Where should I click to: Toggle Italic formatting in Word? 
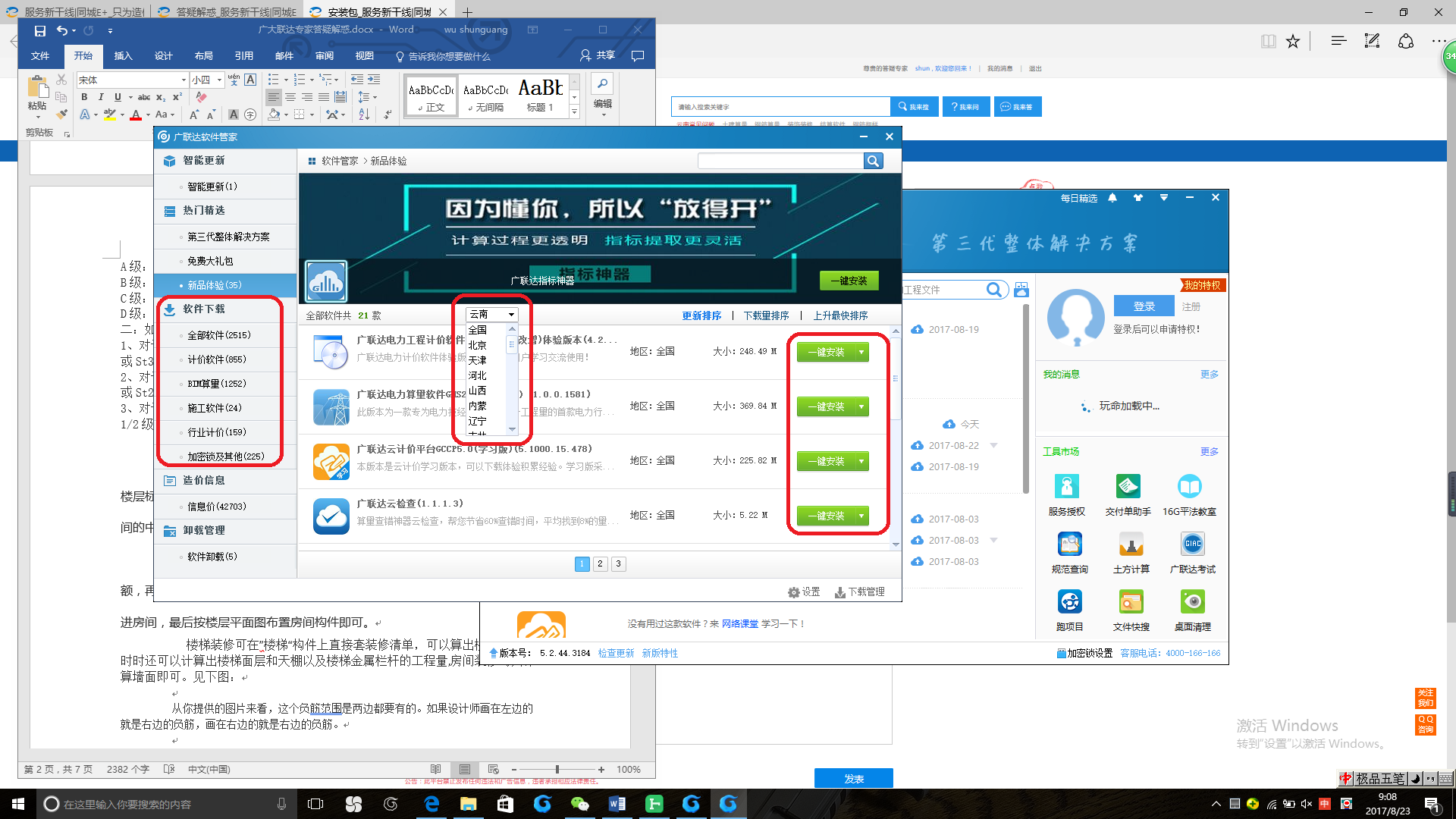click(101, 97)
